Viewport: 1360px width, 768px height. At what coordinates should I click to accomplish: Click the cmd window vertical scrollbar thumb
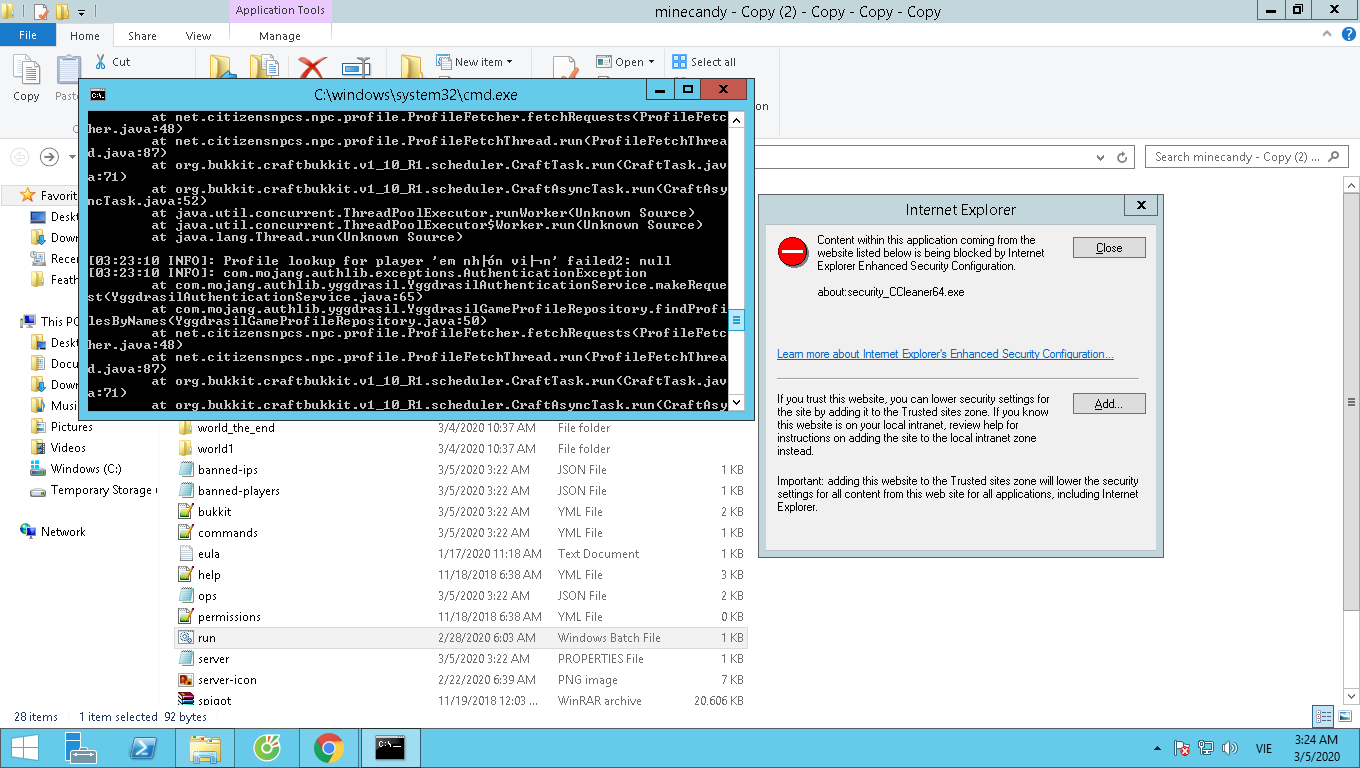[x=737, y=320]
